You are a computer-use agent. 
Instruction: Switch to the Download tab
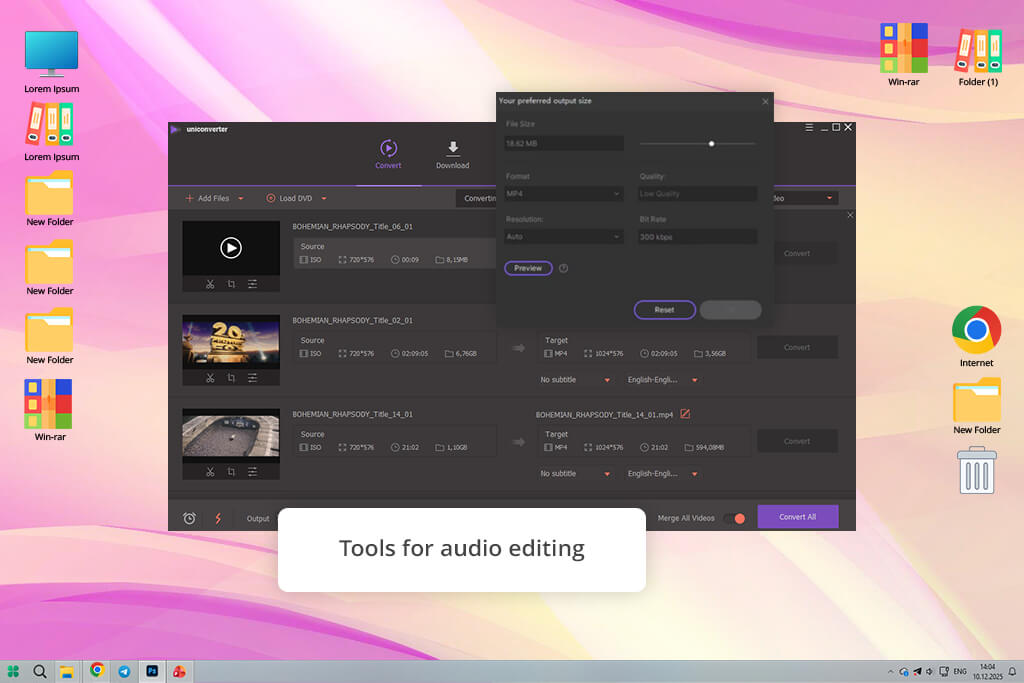453,155
